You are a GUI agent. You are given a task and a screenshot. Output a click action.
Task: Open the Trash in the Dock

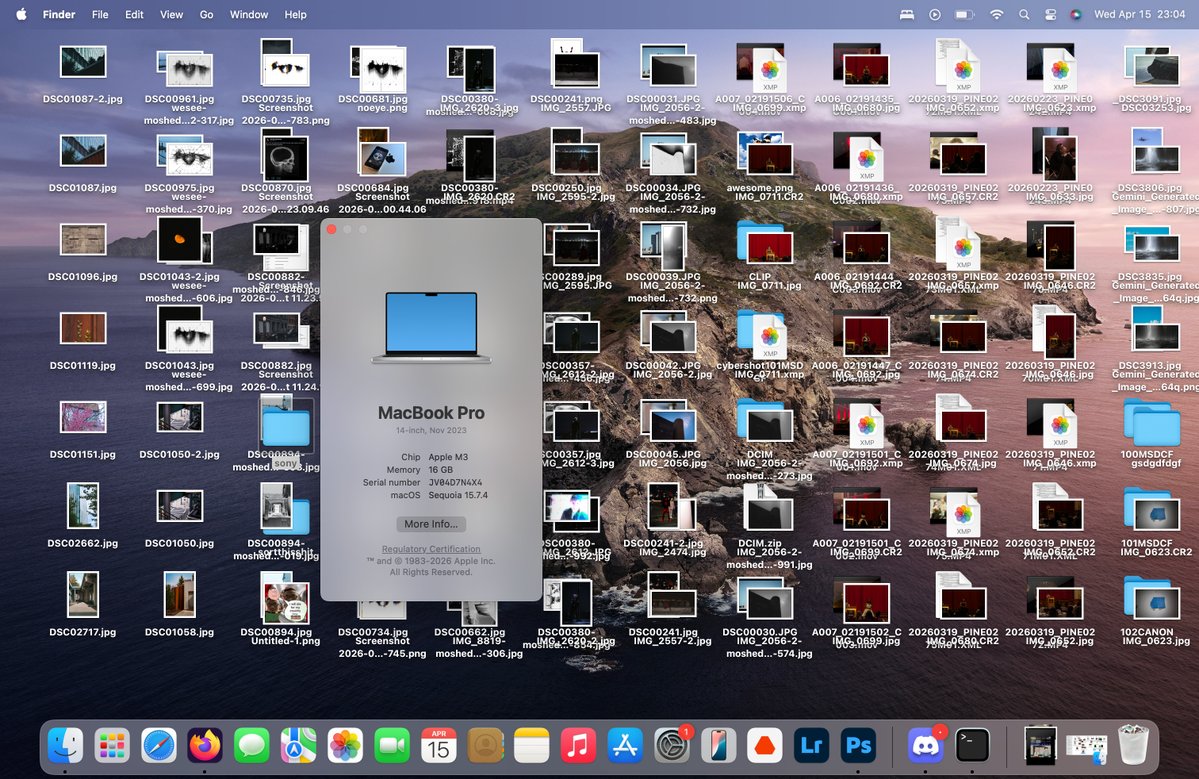pos(1133,745)
